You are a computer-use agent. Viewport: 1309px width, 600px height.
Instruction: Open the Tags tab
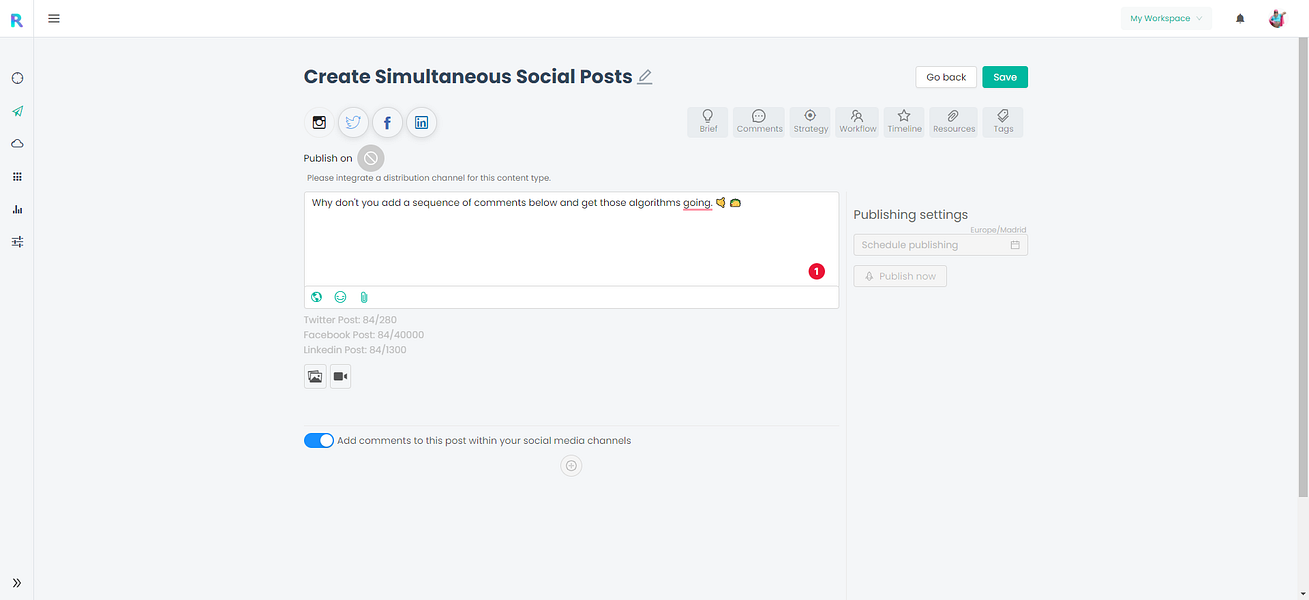tap(1003, 122)
